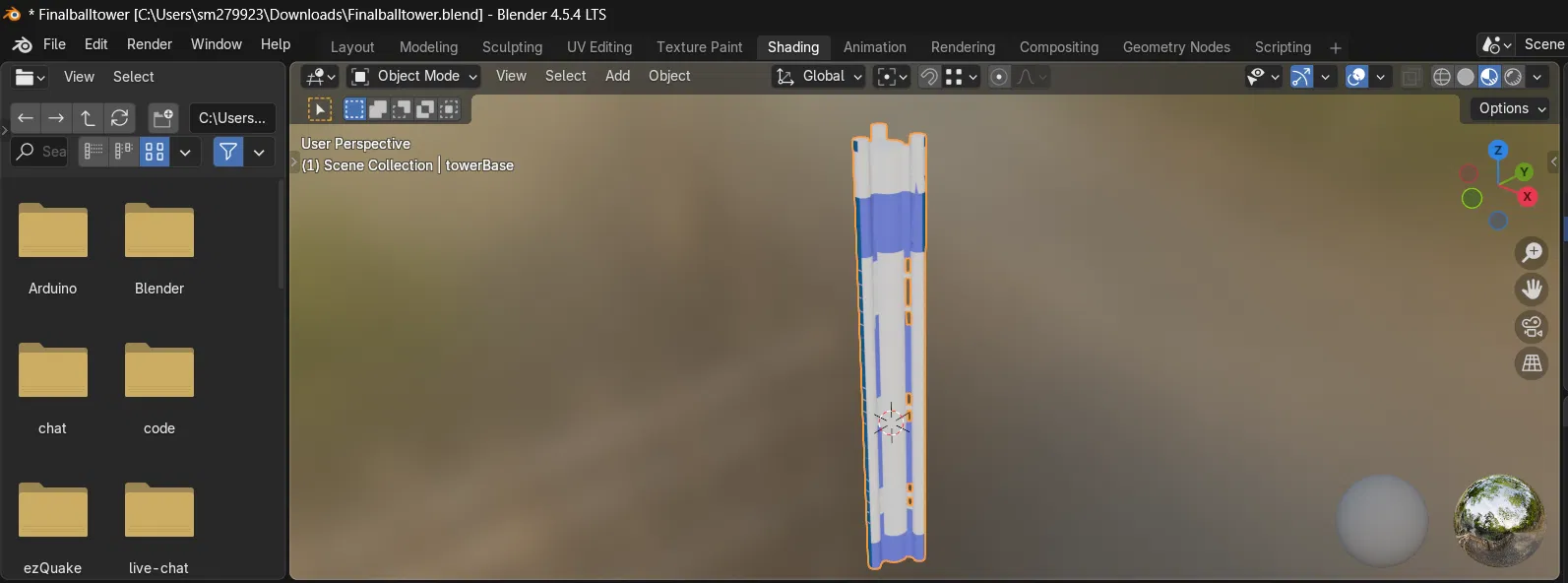Switch to the UV Editing workspace tab
Image resolution: width=1568 pixels, height=583 pixels.
599,47
